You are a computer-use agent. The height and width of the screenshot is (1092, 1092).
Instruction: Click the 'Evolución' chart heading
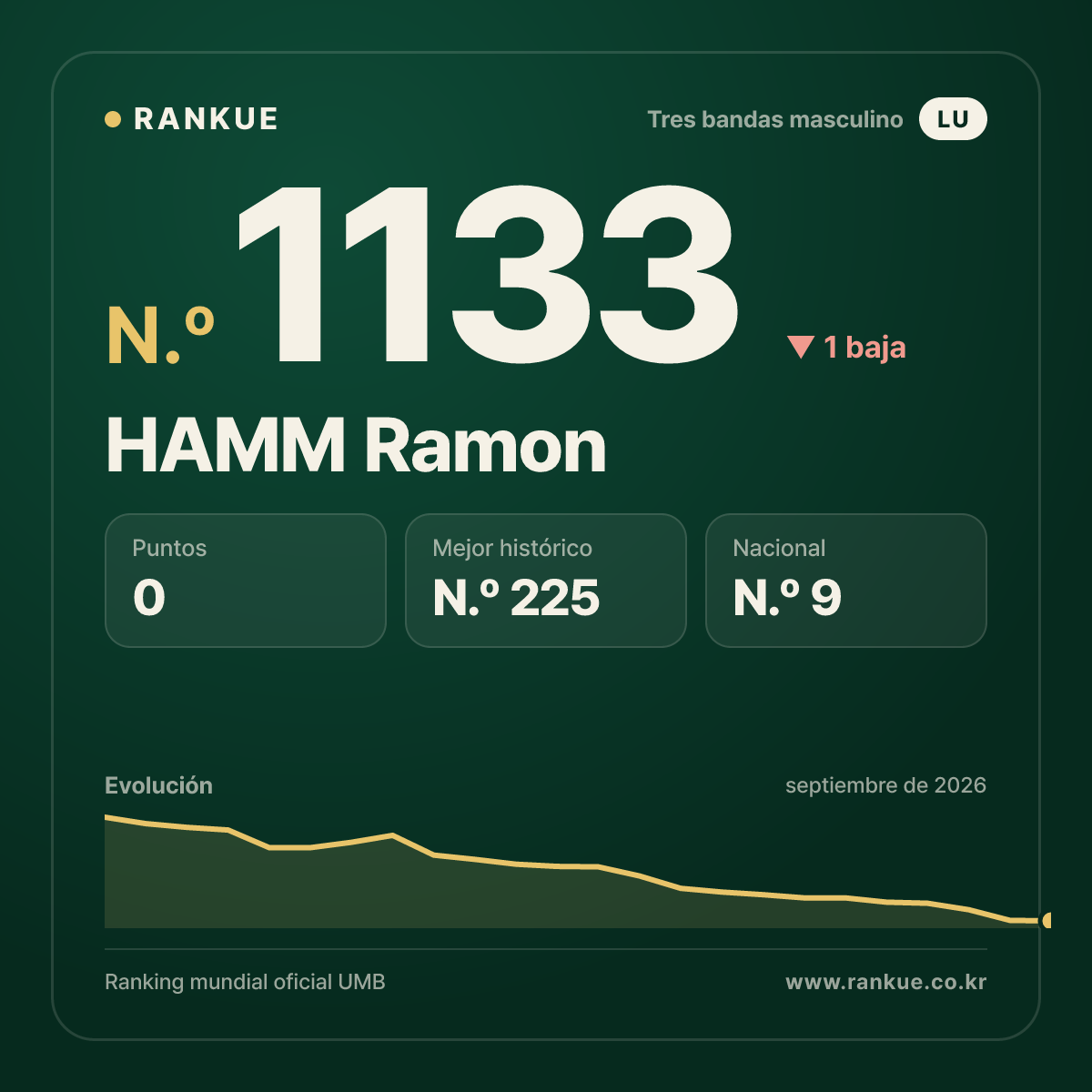158,785
